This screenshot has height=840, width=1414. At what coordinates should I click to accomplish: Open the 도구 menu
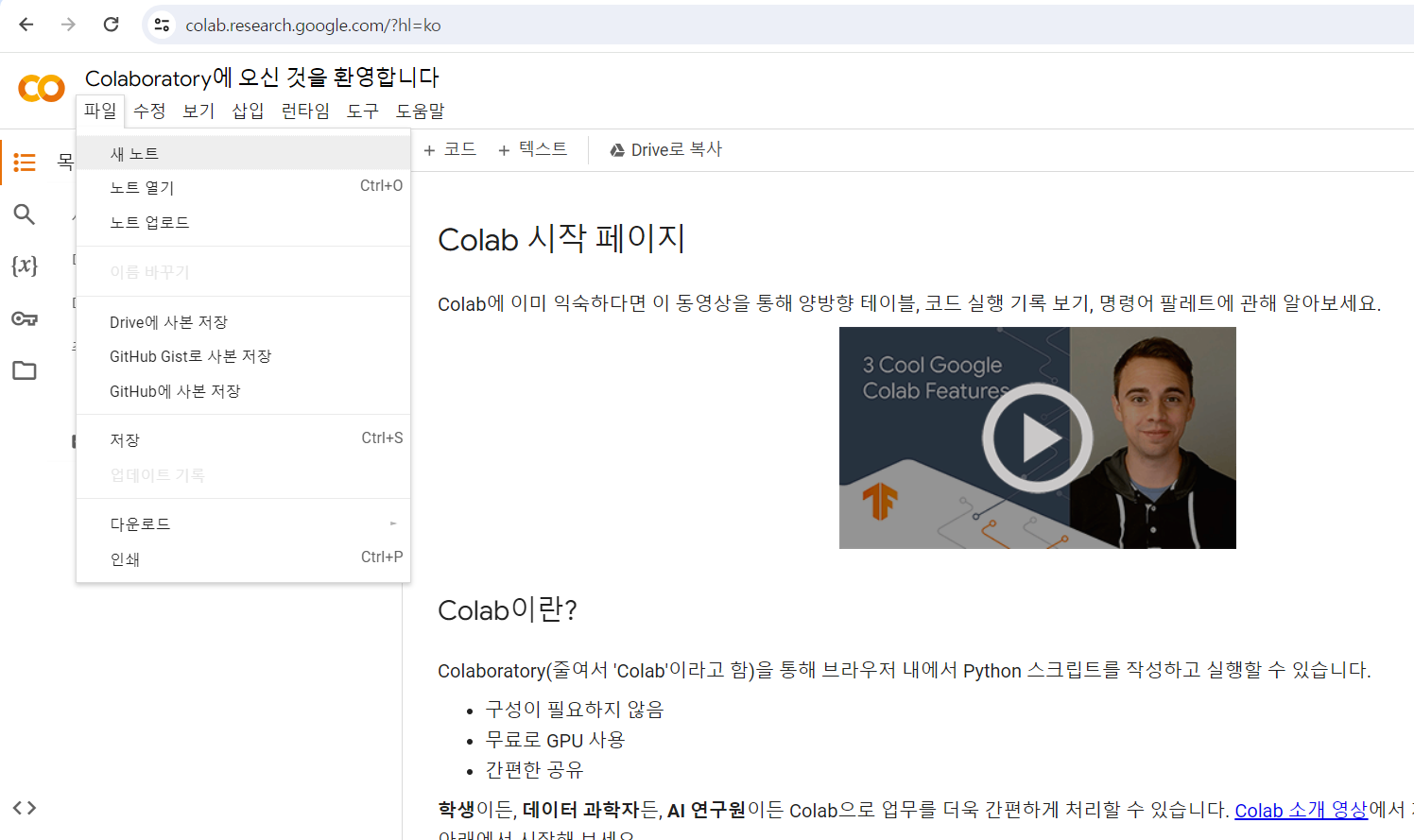(362, 111)
